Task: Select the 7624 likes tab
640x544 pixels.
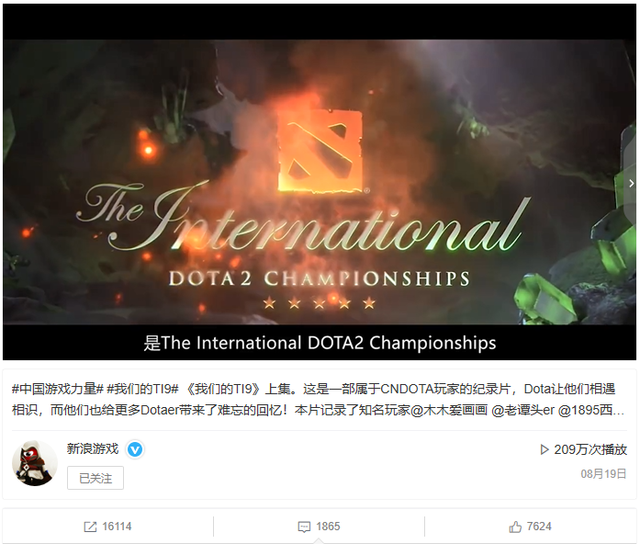Action: tap(530, 526)
